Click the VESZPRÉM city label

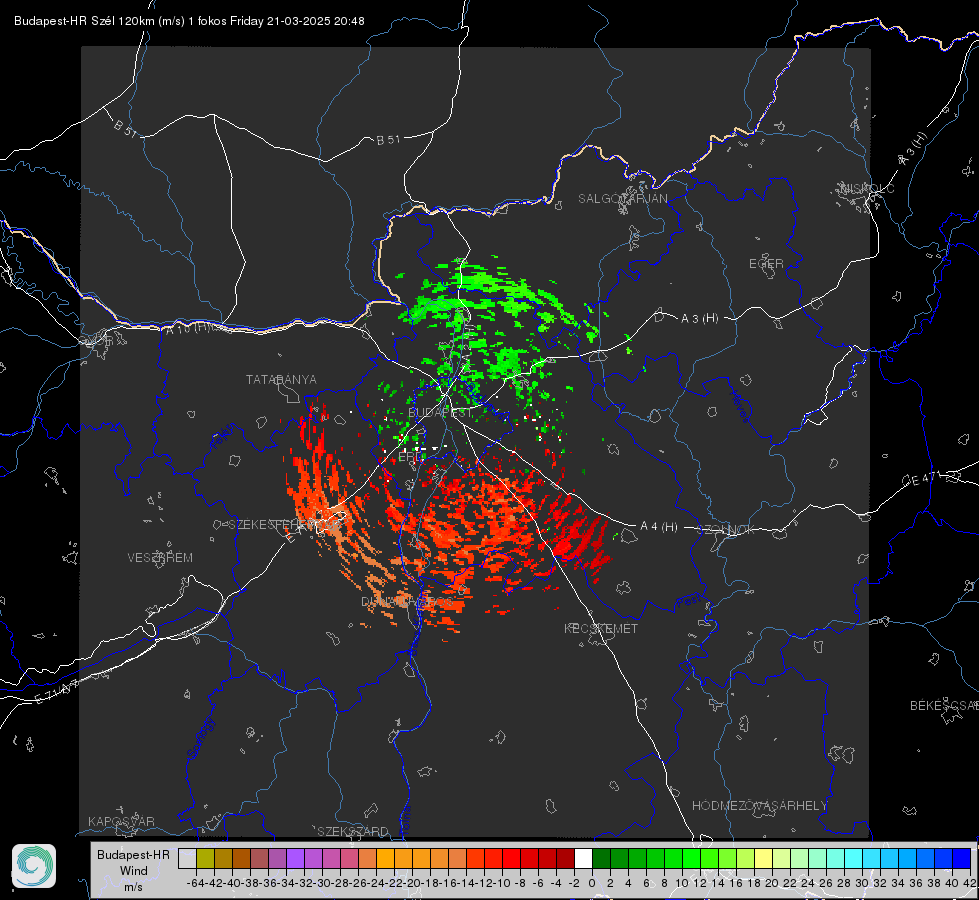(x=160, y=558)
